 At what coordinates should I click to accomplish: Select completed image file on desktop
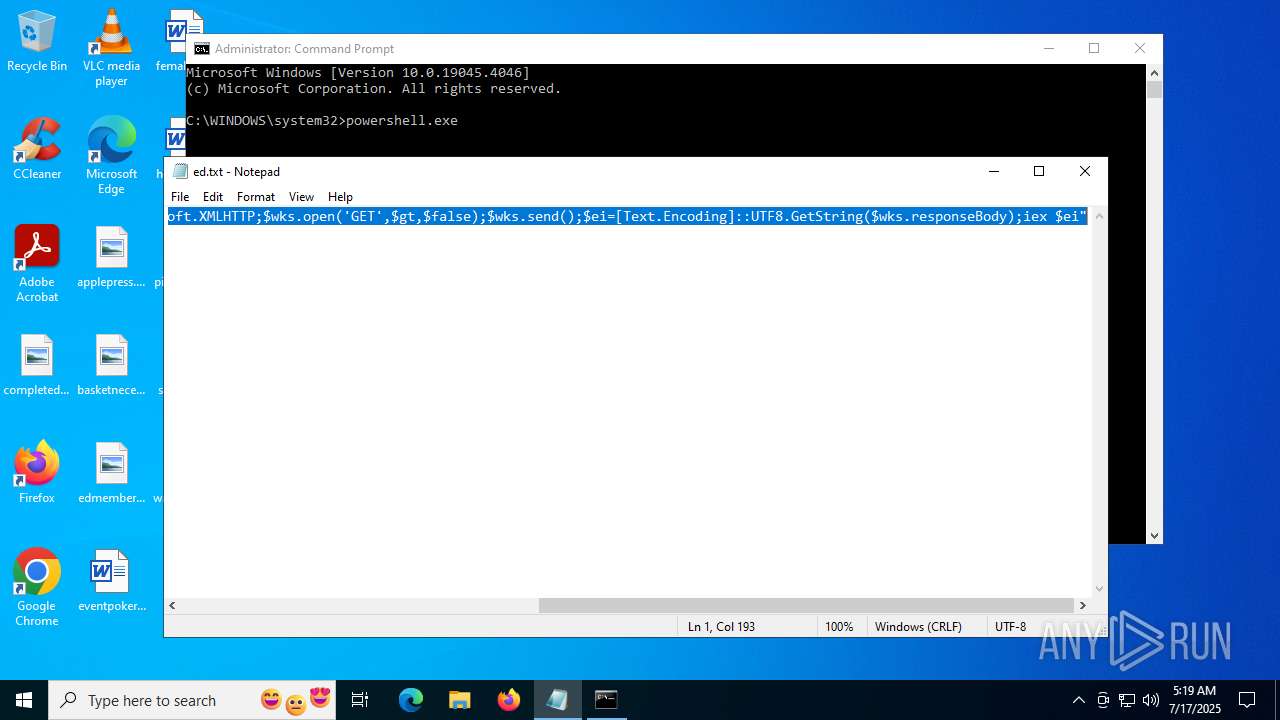point(37,364)
